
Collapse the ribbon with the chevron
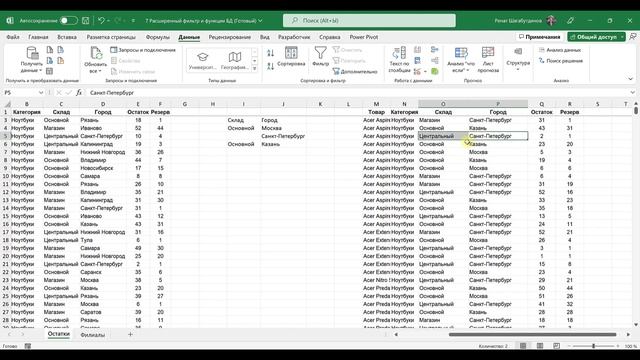click(630, 79)
